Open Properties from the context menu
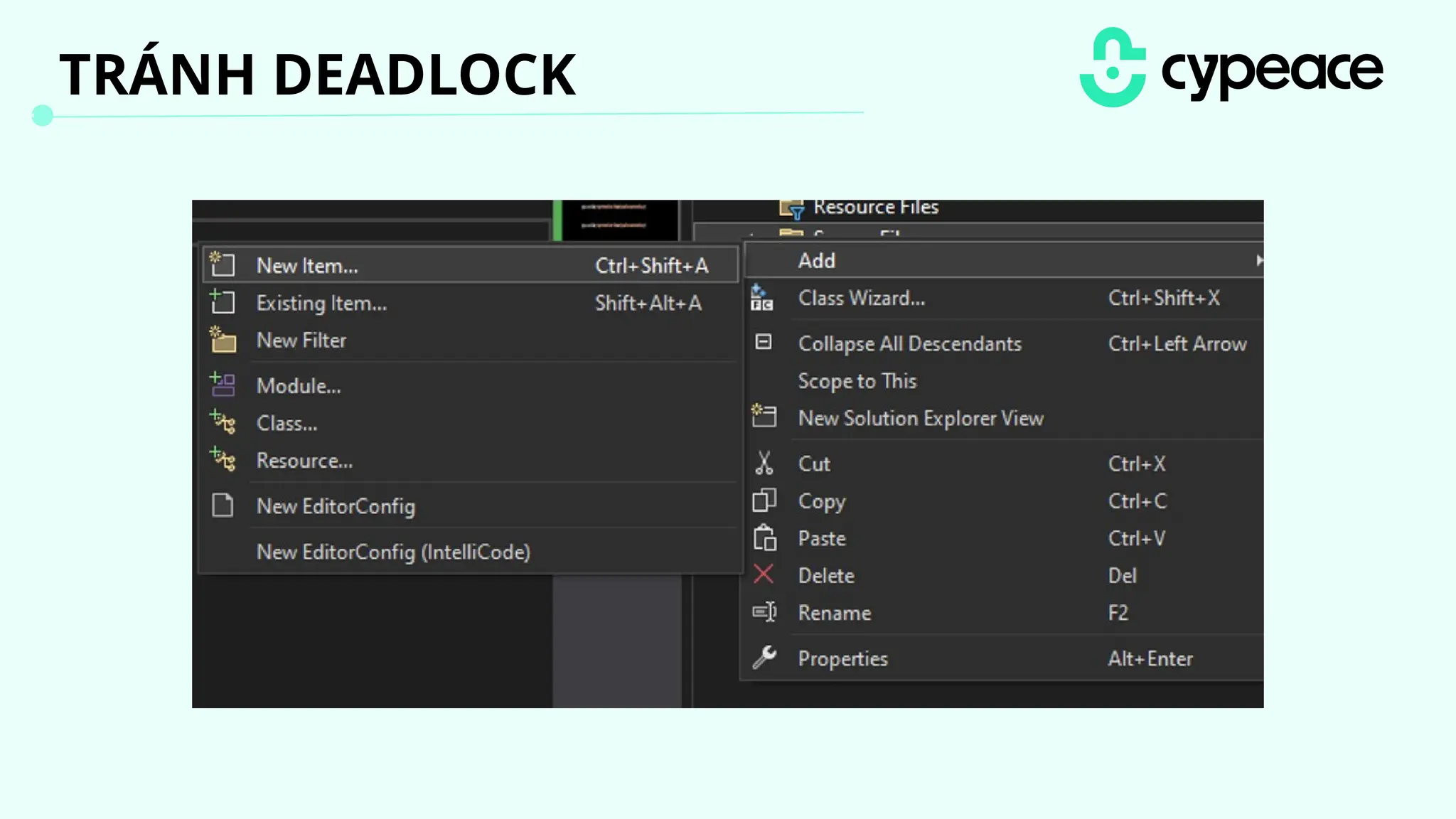This screenshot has width=1456, height=819. tap(1004, 659)
